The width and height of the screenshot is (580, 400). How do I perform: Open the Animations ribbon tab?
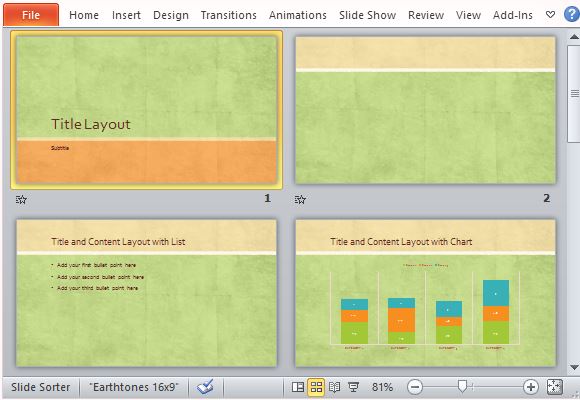click(x=298, y=15)
